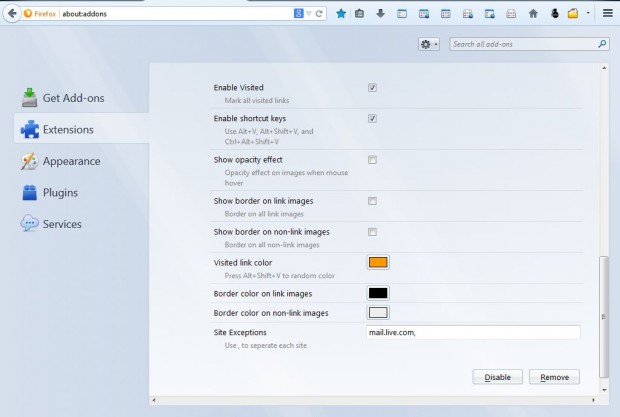Screen dimensions: 620x417
Task: Reload page with the refresh icon
Action: [x=321, y=14]
